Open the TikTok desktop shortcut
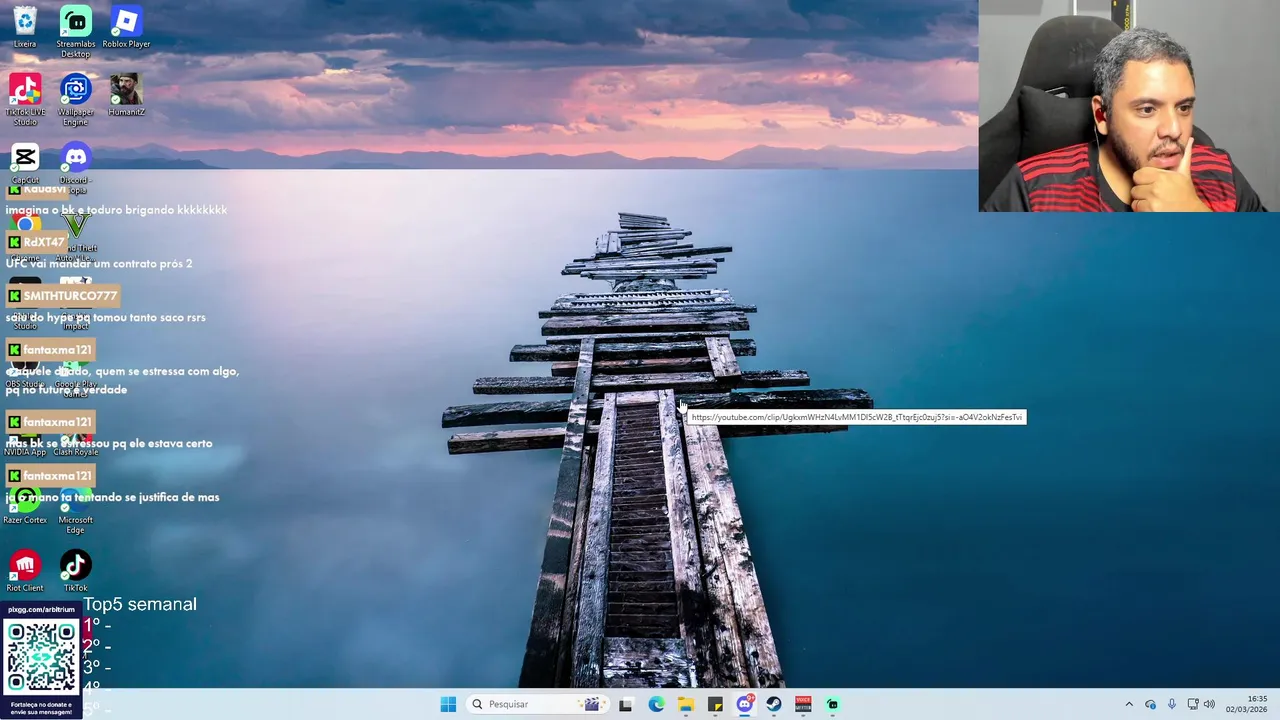This screenshot has width=1280, height=720. tap(75, 571)
